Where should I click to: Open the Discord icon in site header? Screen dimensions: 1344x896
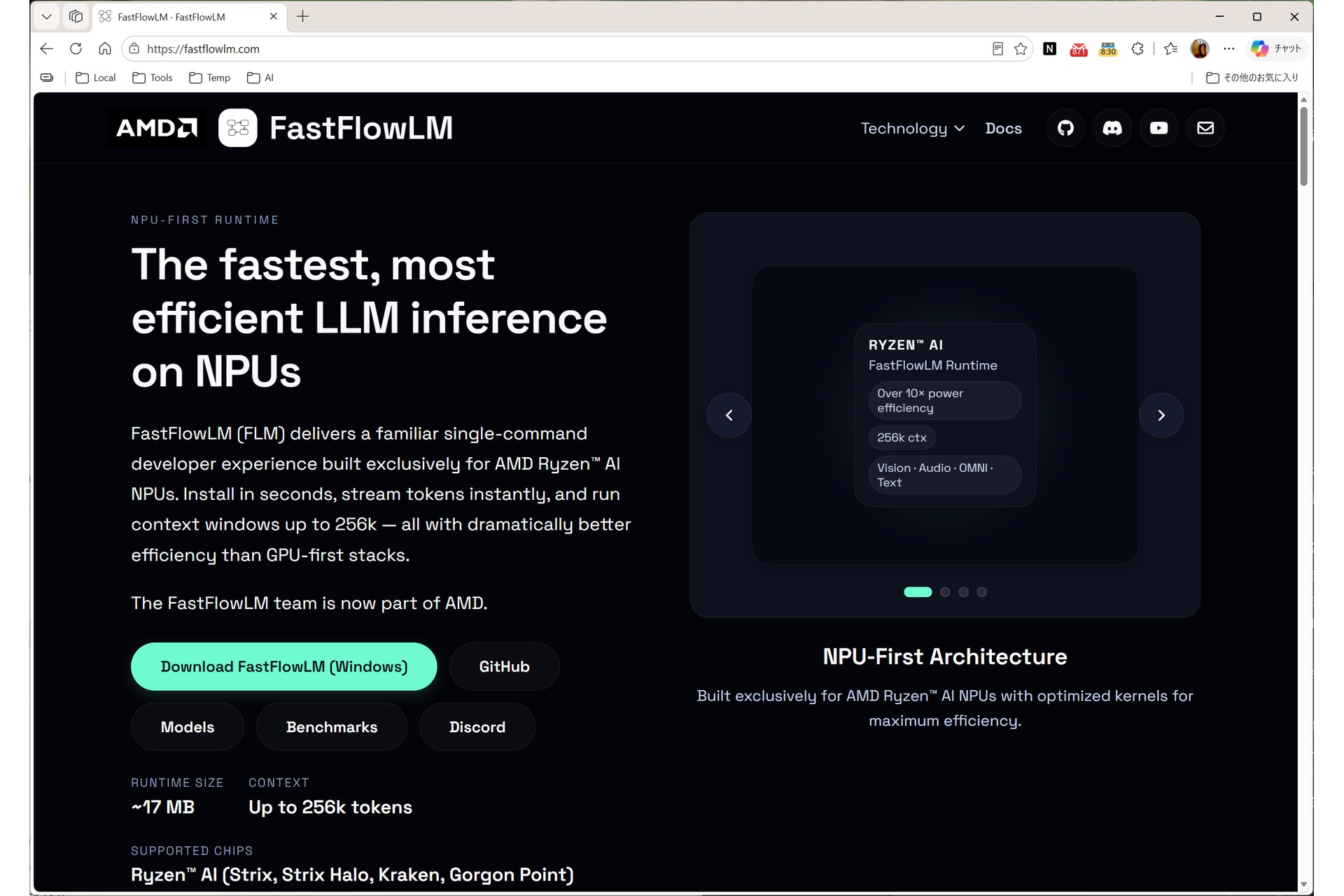tap(1112, 128)
